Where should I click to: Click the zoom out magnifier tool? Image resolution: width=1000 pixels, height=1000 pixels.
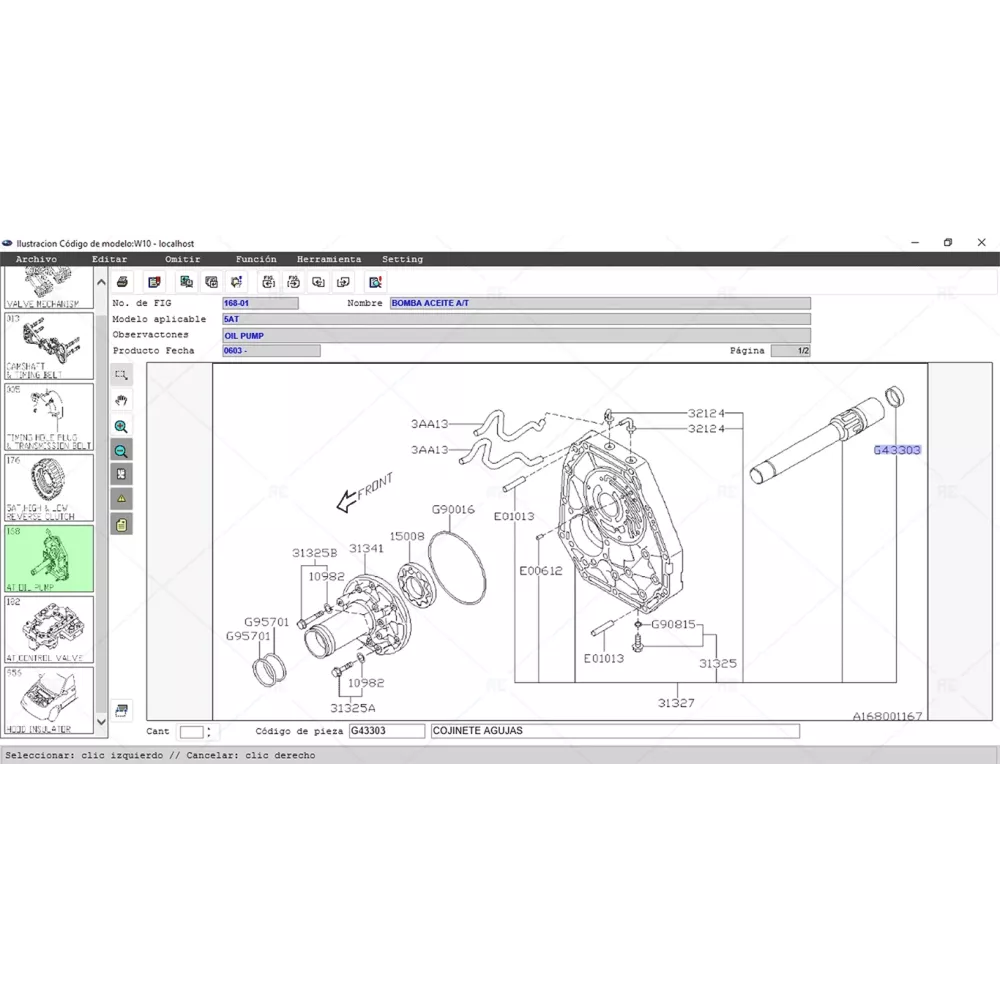(121, 451)
